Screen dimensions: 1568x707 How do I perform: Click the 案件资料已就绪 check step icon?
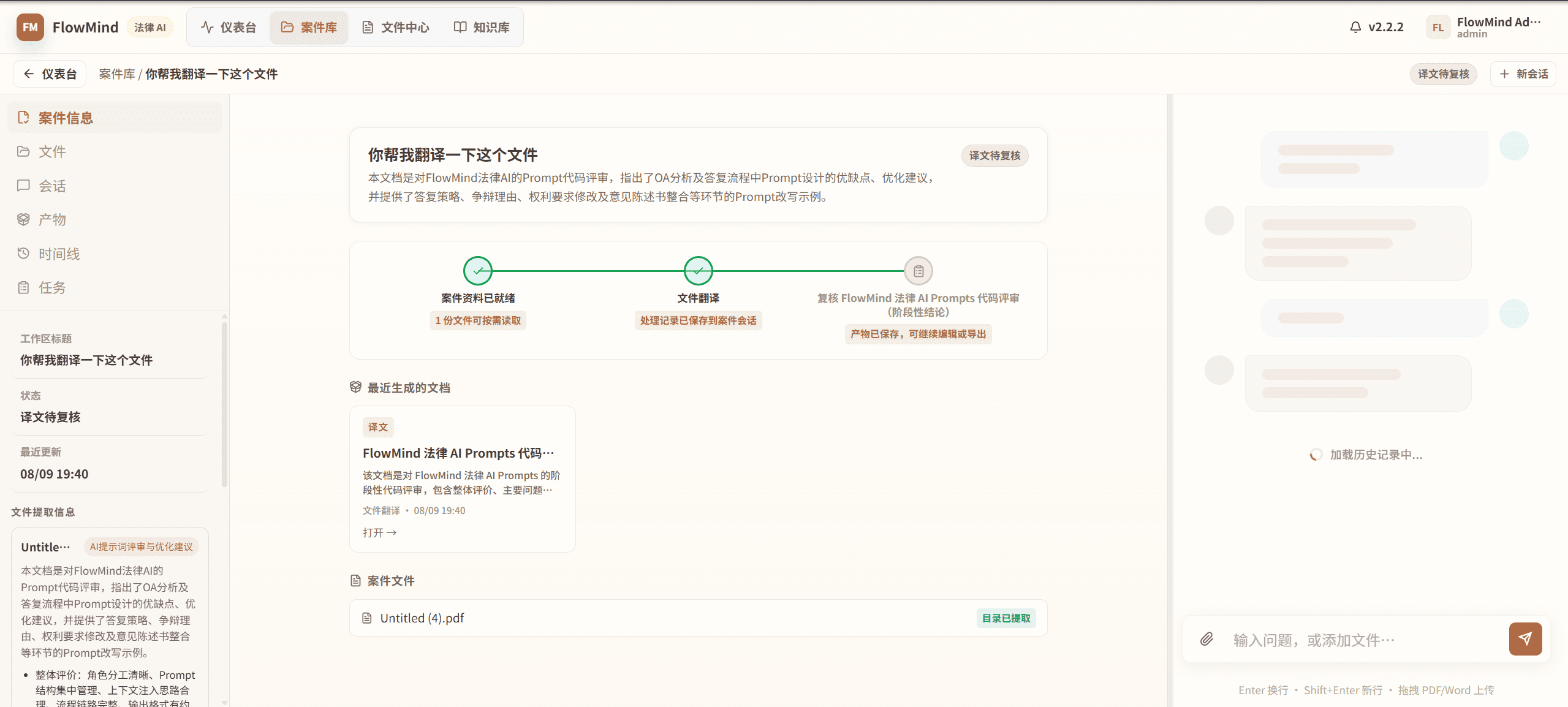478,271
